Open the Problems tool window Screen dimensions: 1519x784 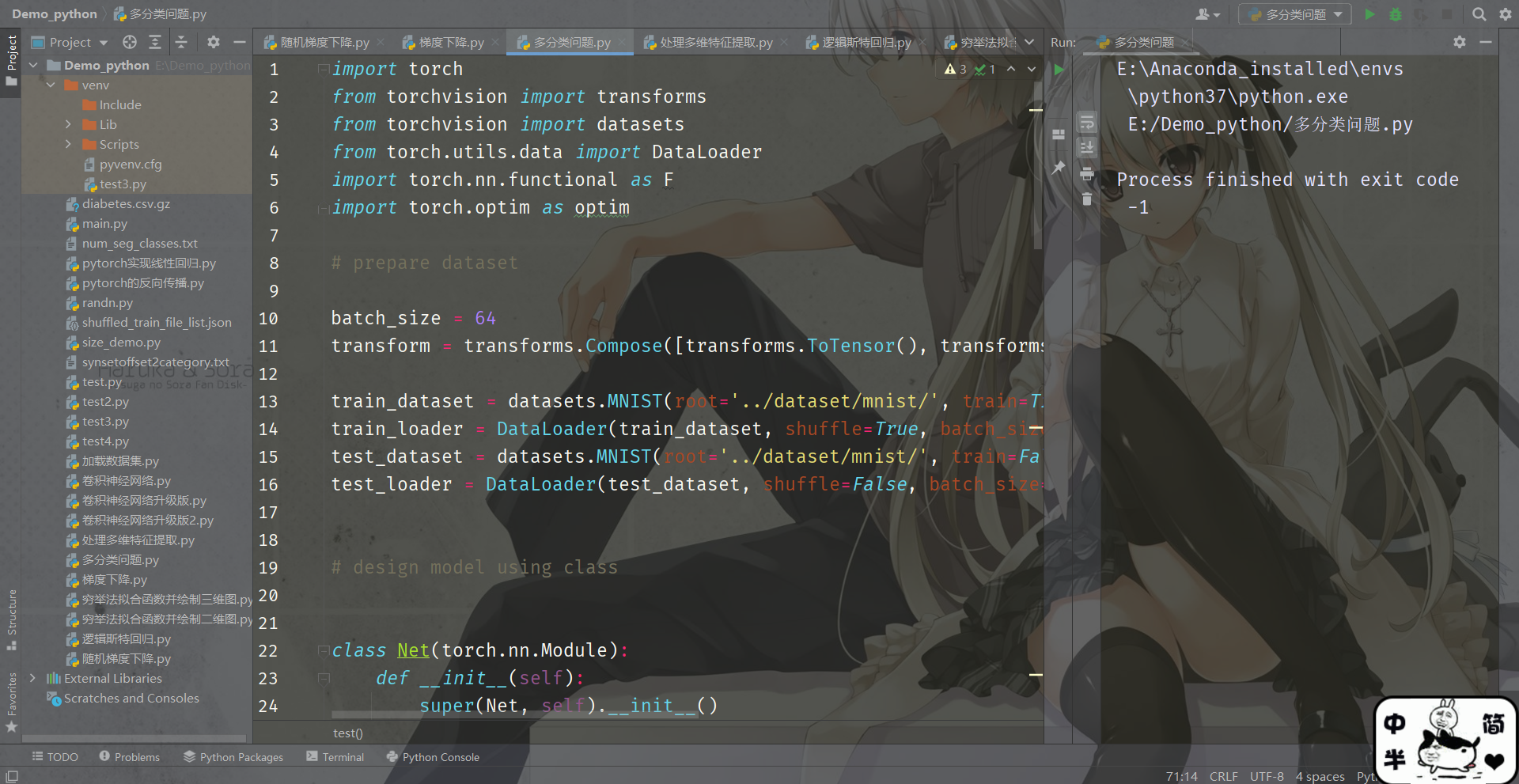[x=129, y=757]
